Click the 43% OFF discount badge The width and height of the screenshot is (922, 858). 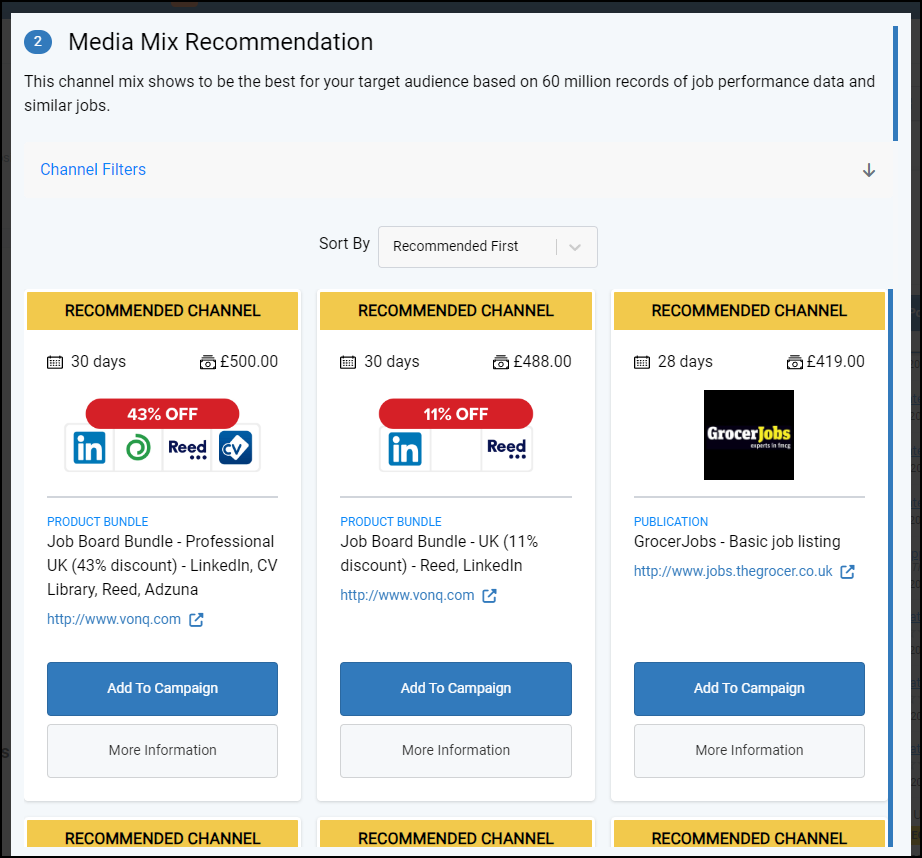[x=162, y=414]
